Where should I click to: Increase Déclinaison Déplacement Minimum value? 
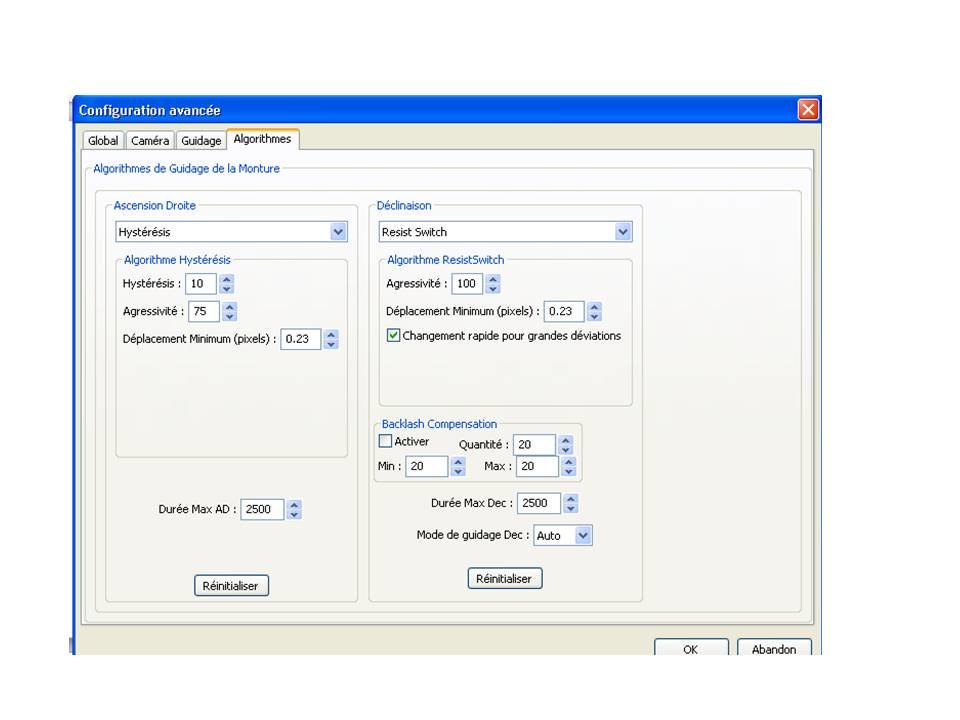594,306
